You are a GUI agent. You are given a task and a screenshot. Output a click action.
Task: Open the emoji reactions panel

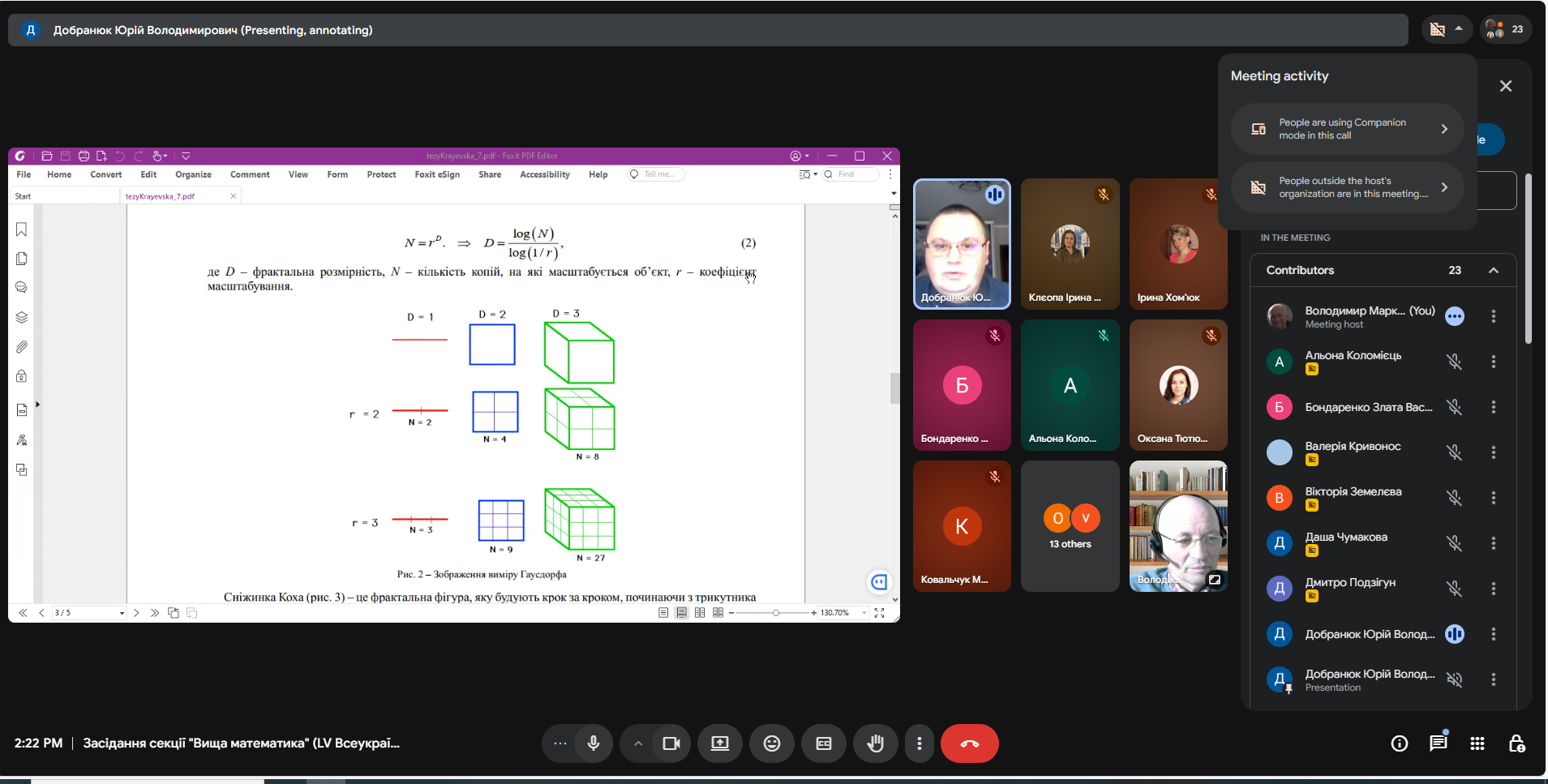(771, 743)
